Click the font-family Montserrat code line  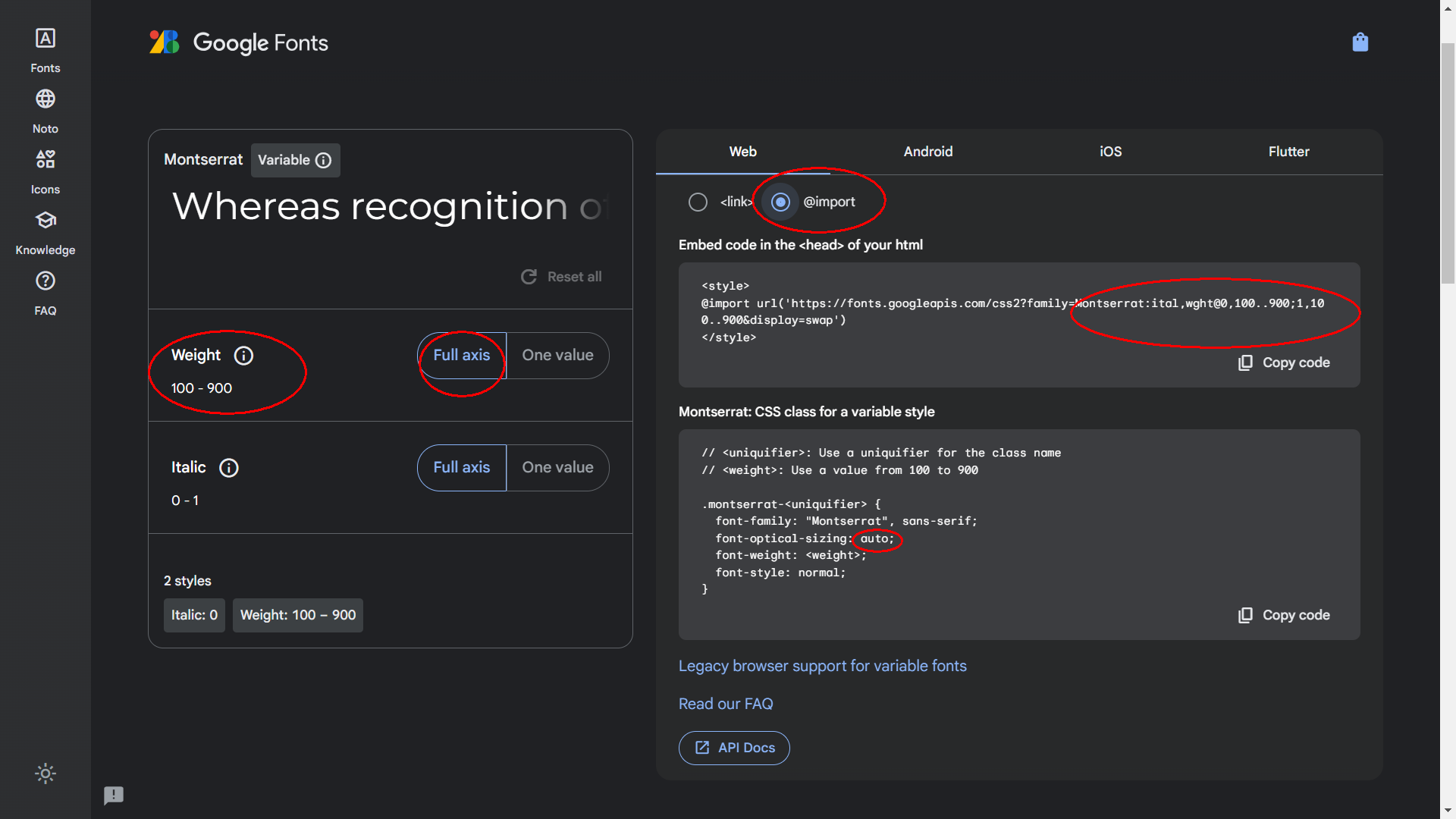[846, 521]
